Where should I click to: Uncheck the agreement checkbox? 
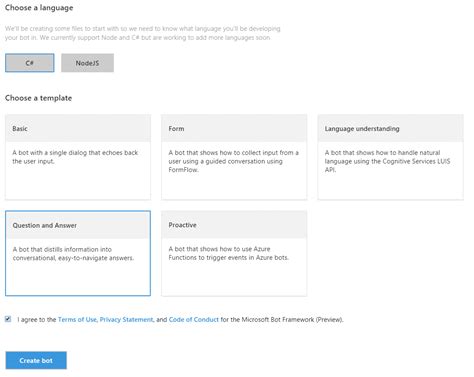point(8,319)
